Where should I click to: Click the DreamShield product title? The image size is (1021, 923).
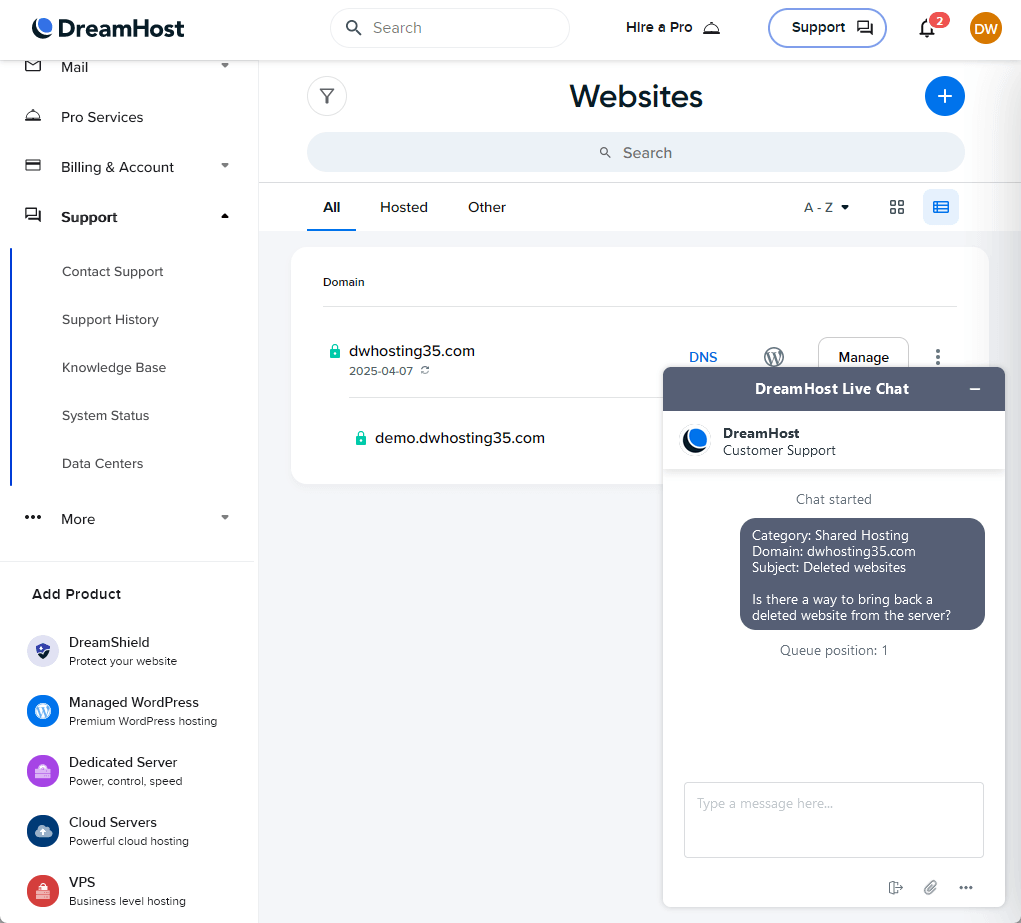(x=109, y=642)
